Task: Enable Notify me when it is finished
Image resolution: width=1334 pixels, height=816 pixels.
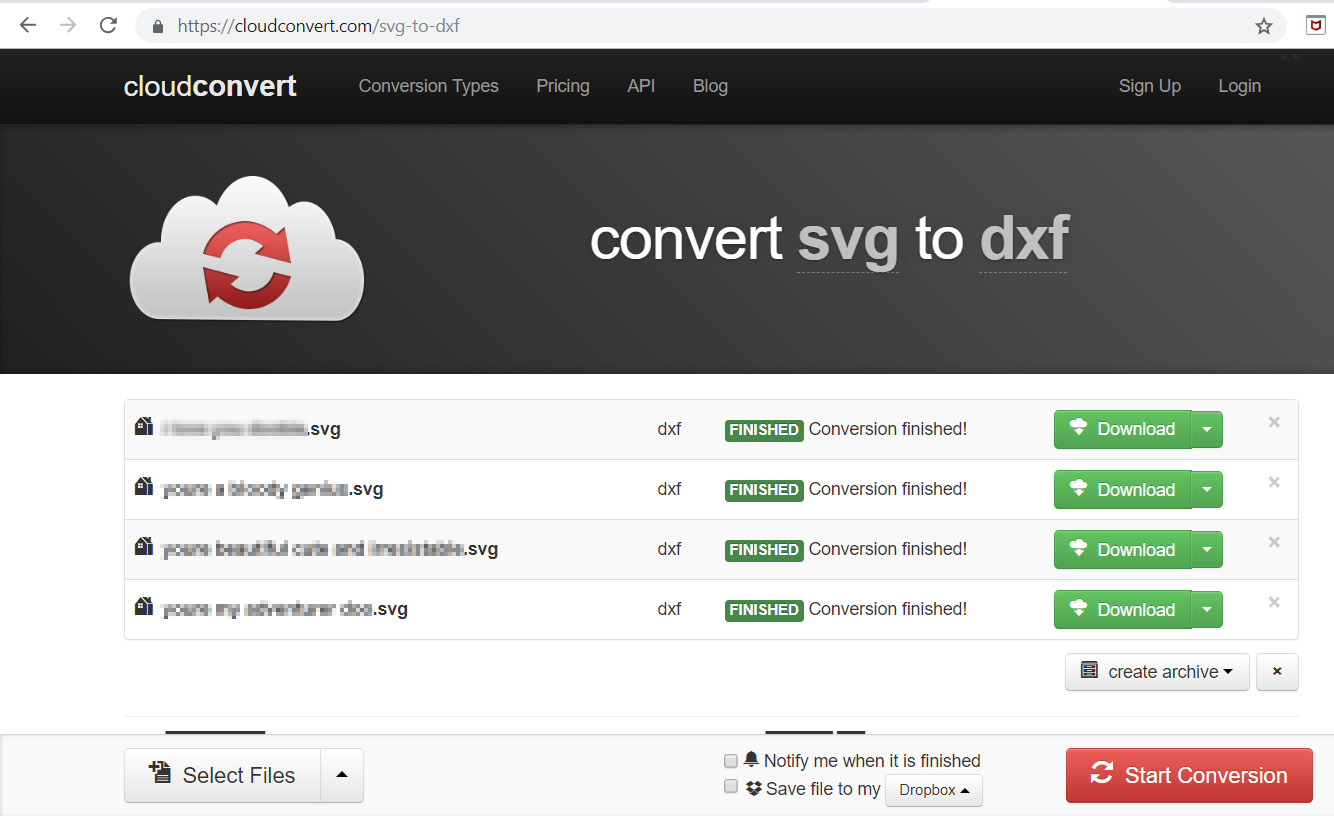Action: [x=730, y=761]
